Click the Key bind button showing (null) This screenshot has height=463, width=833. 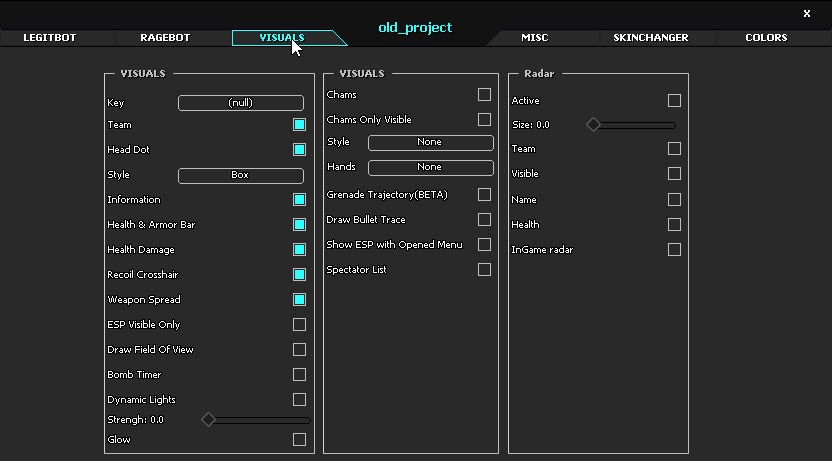240,103
